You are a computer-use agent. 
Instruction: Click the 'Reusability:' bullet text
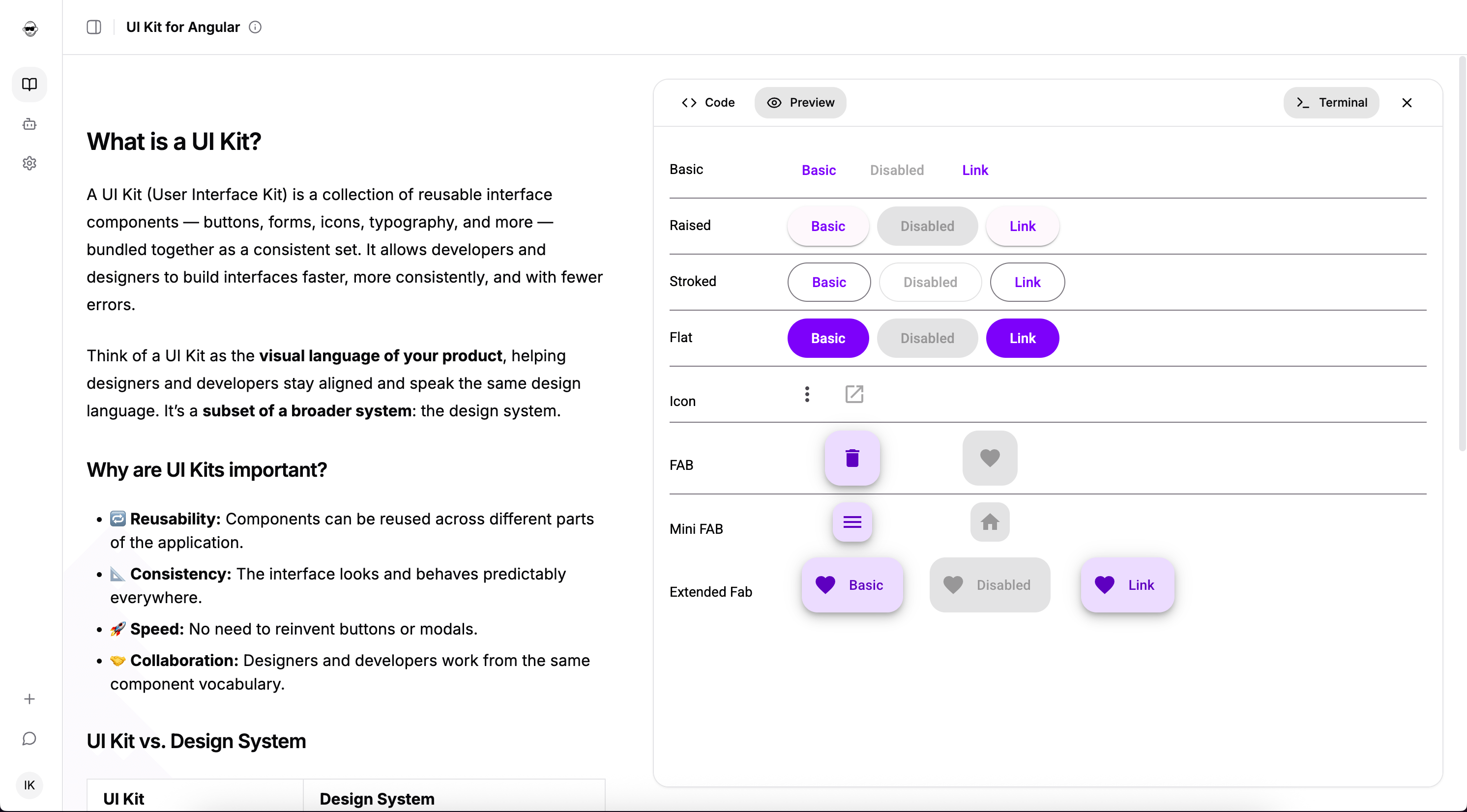[x=175, y=519]
